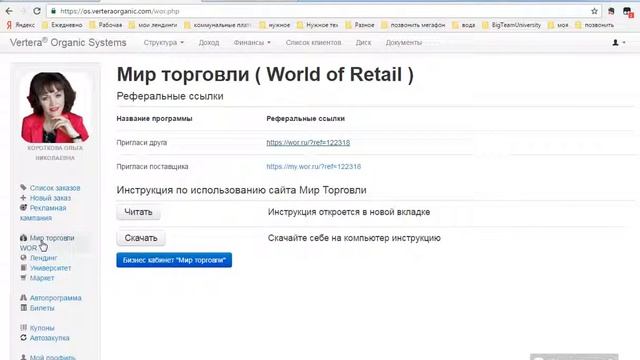Open the Яндекс bookmark
The image size is (640, 360).
click(x=21, y=25)
